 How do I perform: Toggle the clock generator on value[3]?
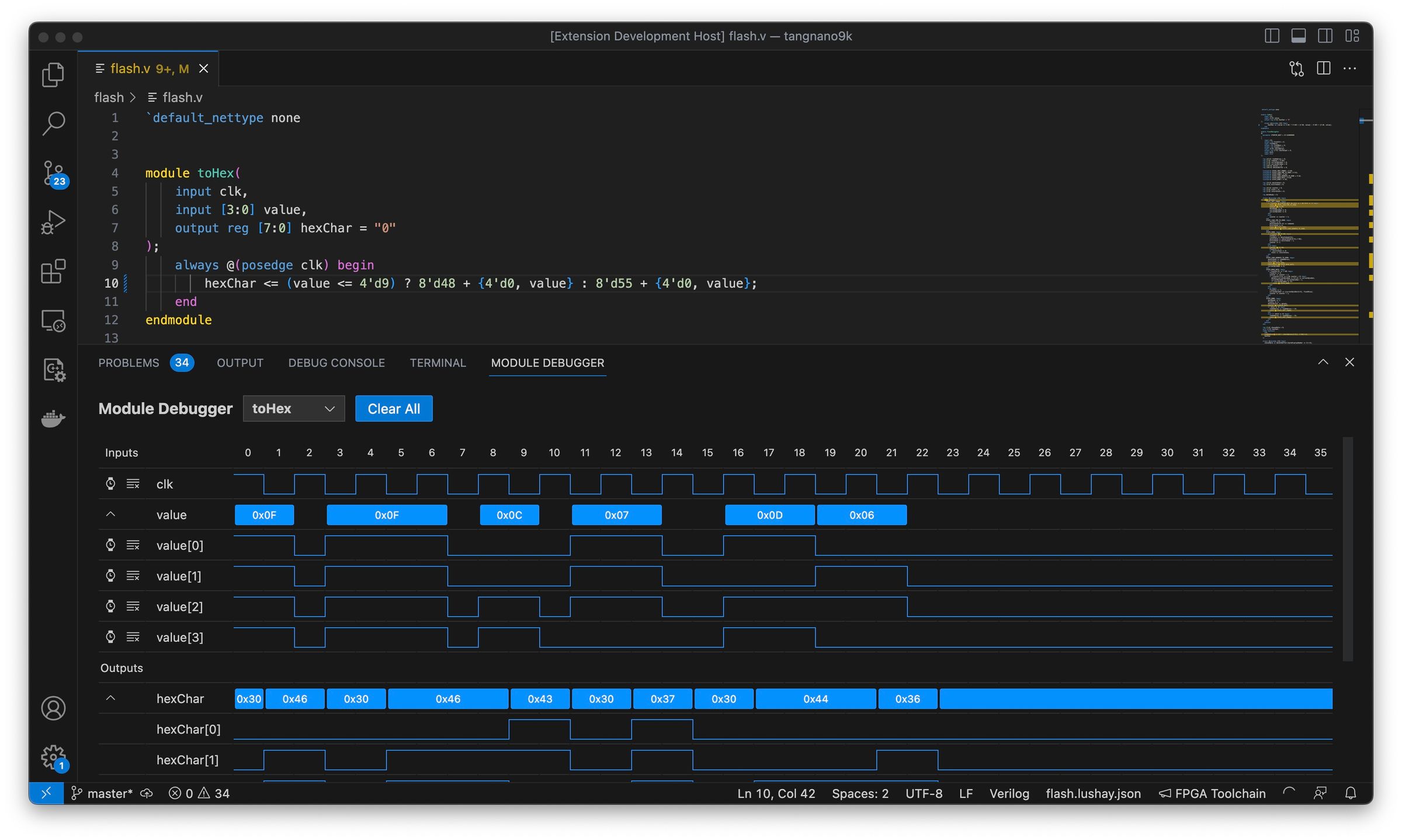pos(110,637)
